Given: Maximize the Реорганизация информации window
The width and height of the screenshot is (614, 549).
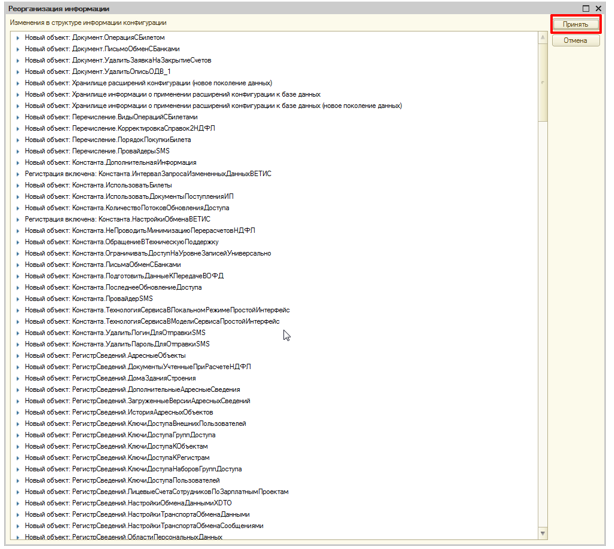Looking at the screenshot, I should point(585,7).
